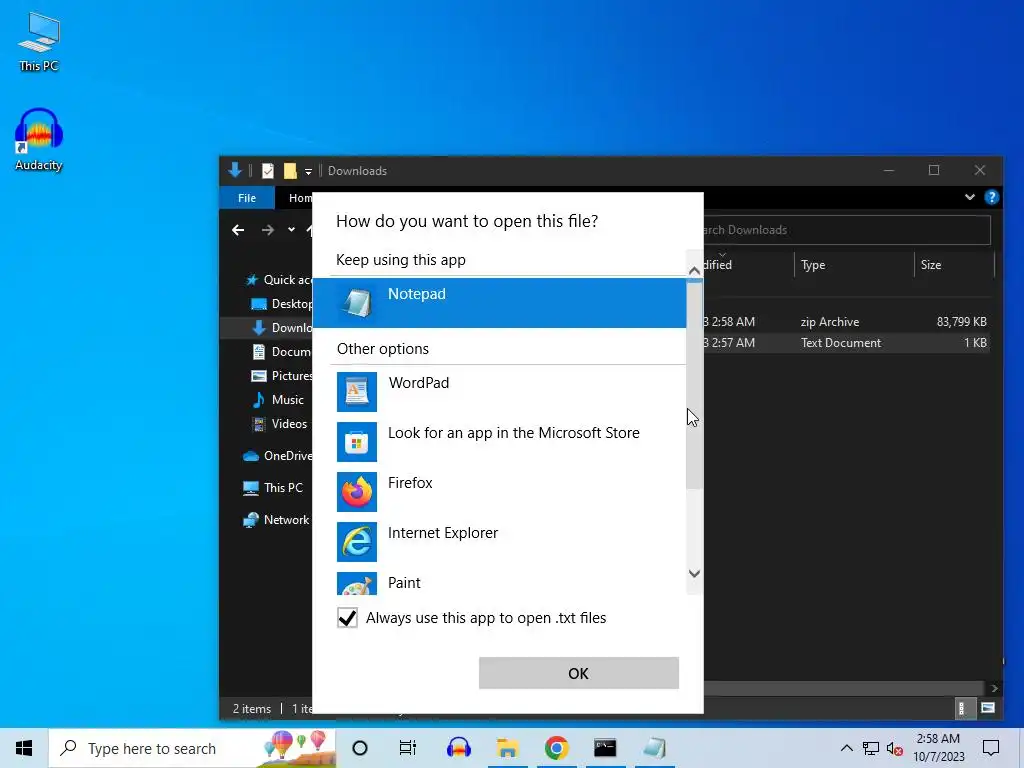
Task: Select Notepad in the open-with dialog
Action: tap(500, 302)
